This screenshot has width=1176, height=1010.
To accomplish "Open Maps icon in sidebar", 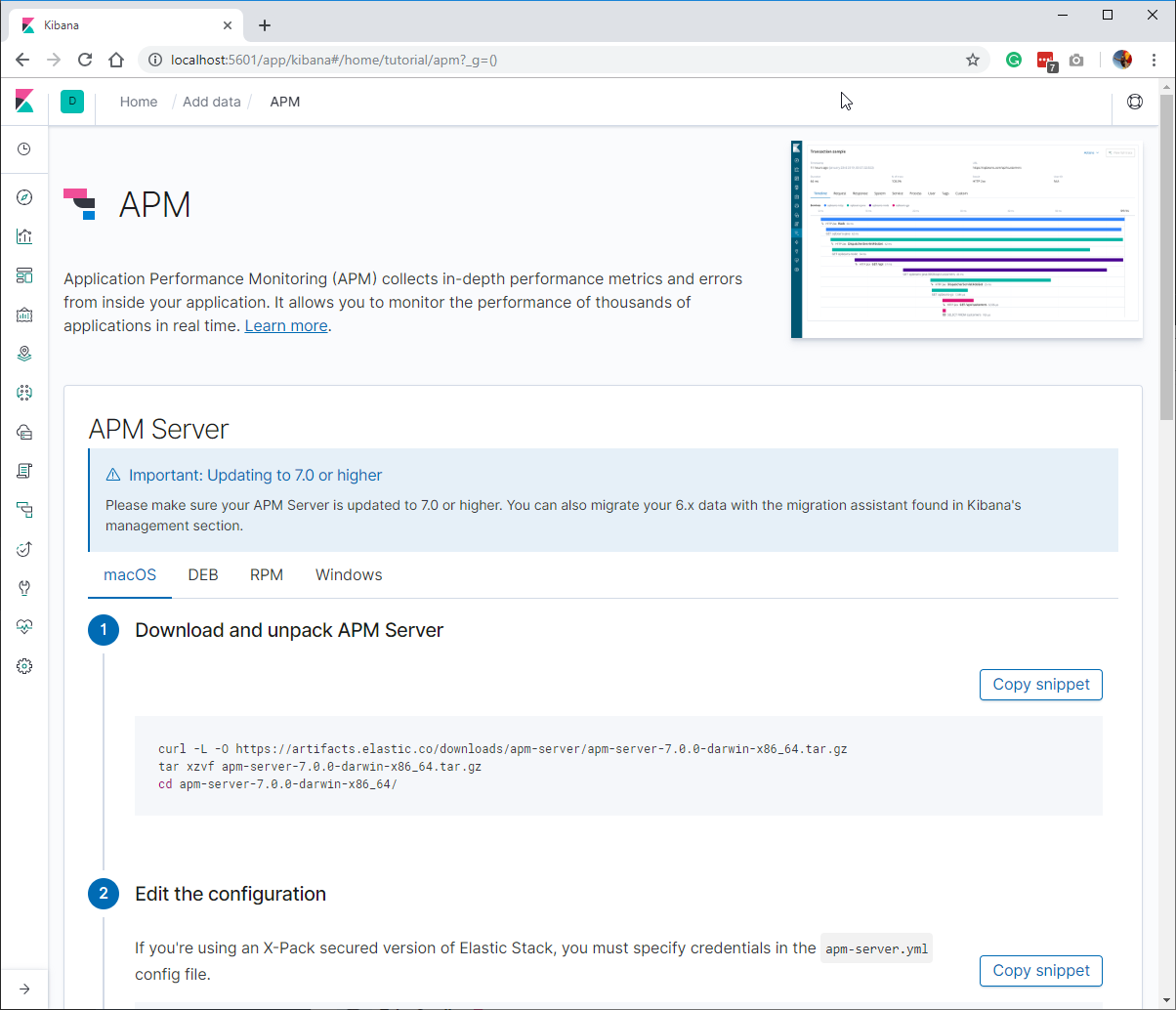I will tap(24, 354).
